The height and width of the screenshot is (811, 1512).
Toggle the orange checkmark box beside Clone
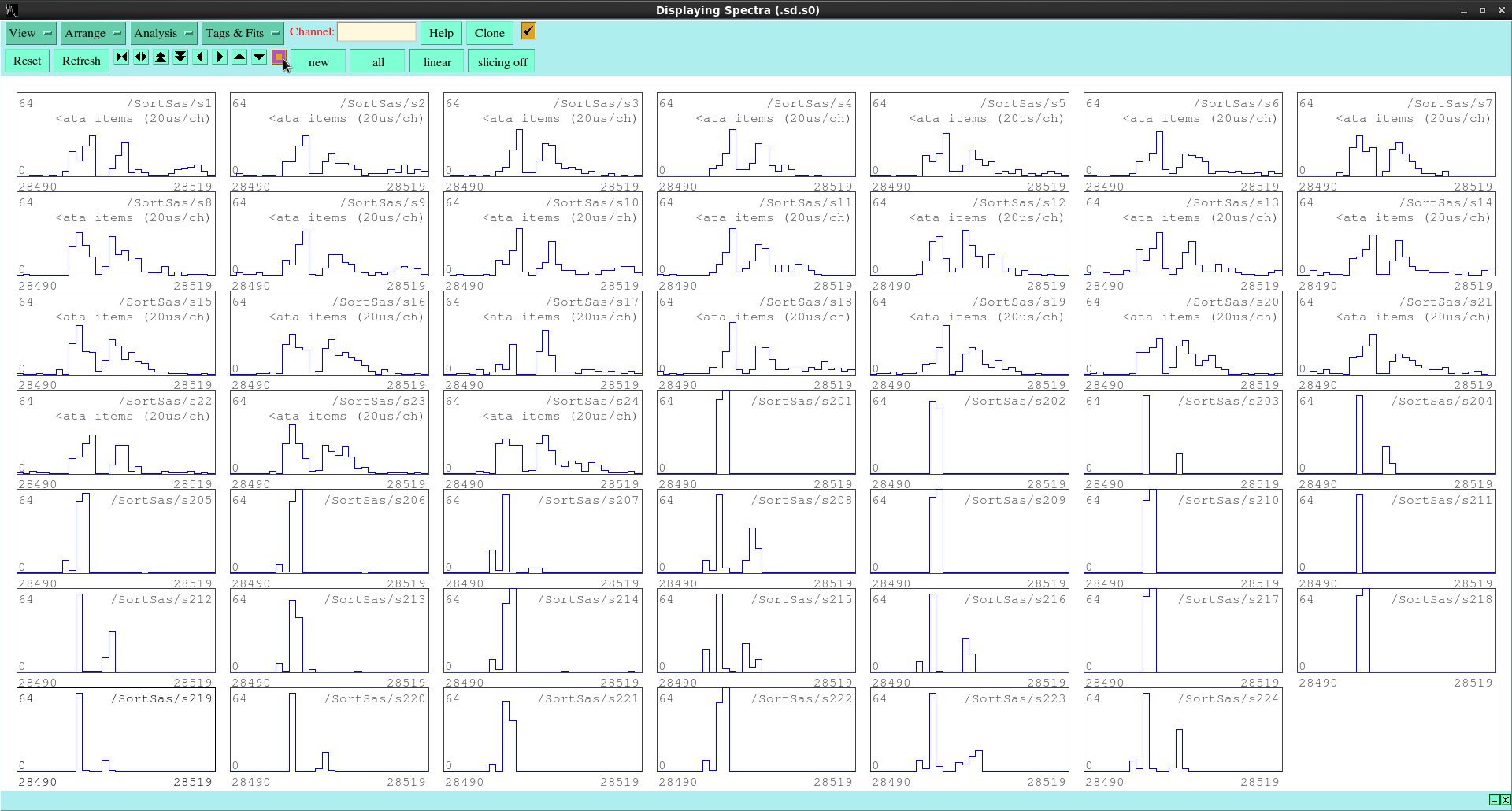pyautogui.click(x=528, y=31)
